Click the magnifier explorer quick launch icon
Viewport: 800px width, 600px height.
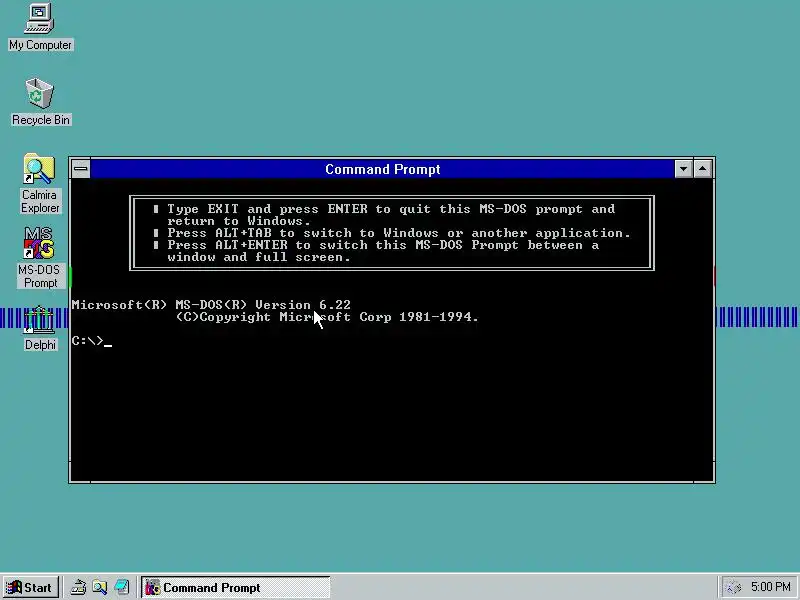coord(100,588)
